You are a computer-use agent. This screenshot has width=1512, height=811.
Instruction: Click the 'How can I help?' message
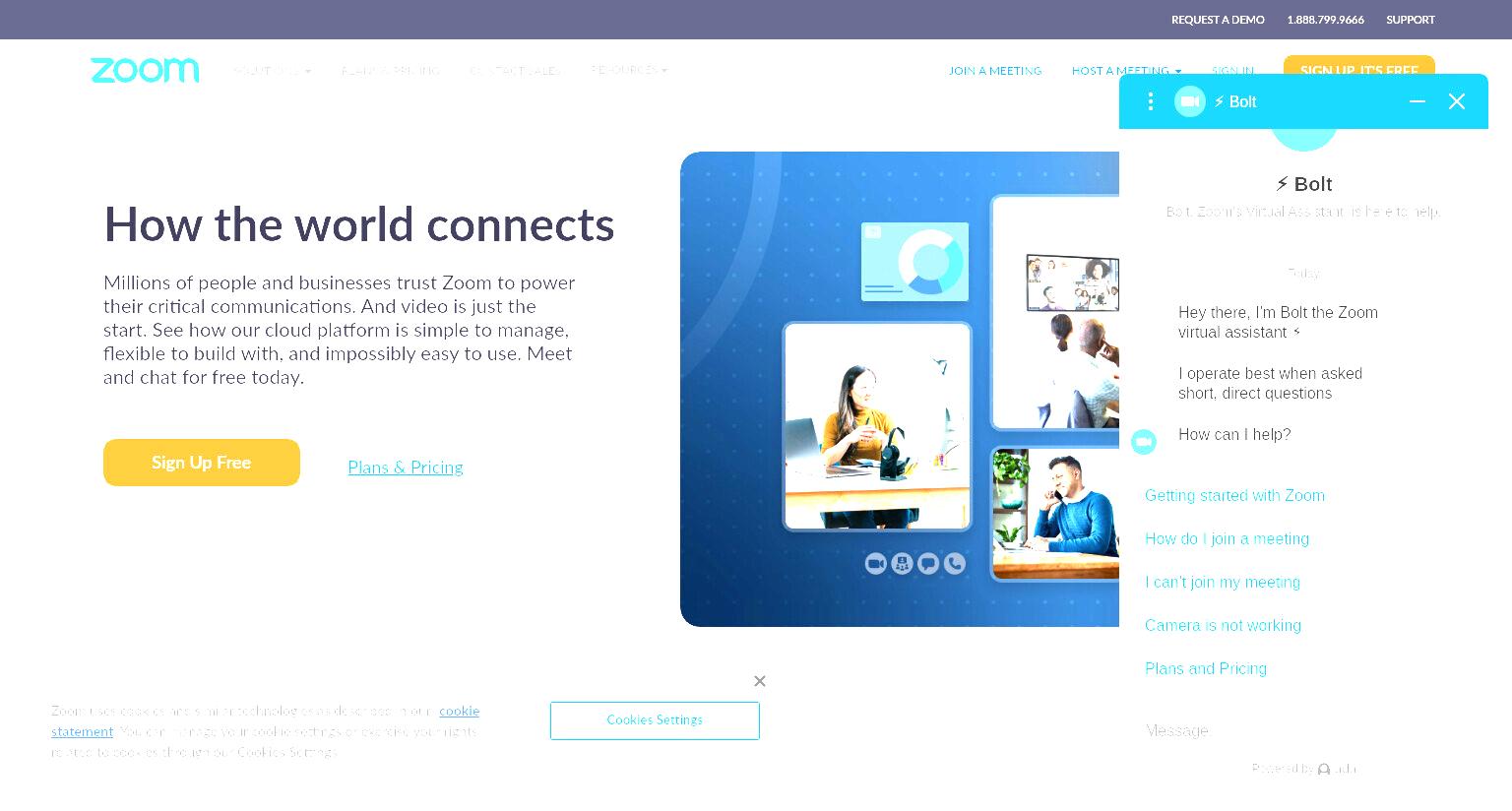pos(1234,435)
